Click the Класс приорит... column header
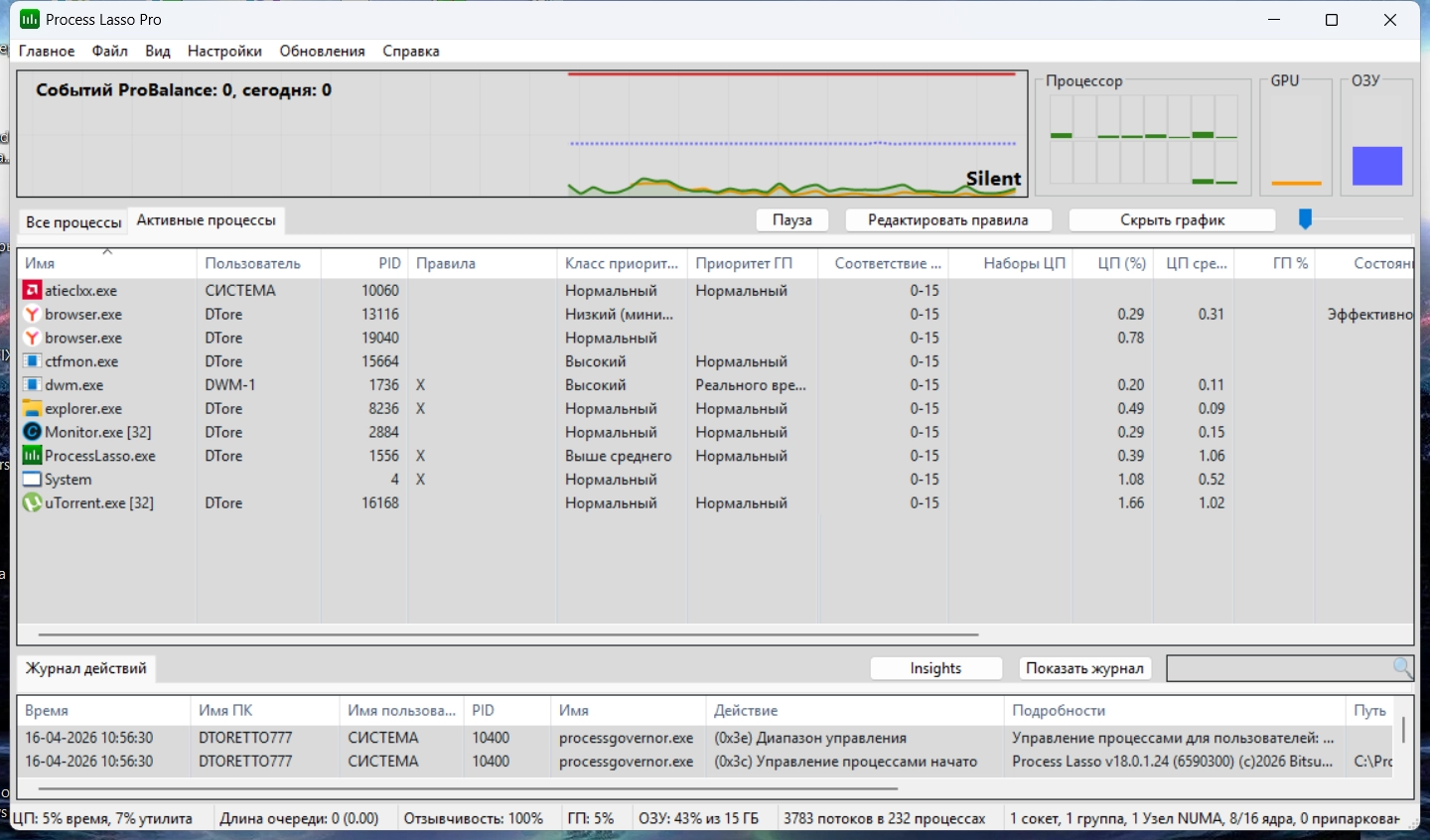Viewport: 1430px width, 840px height. pyautogui.click(x=622, y=263)
